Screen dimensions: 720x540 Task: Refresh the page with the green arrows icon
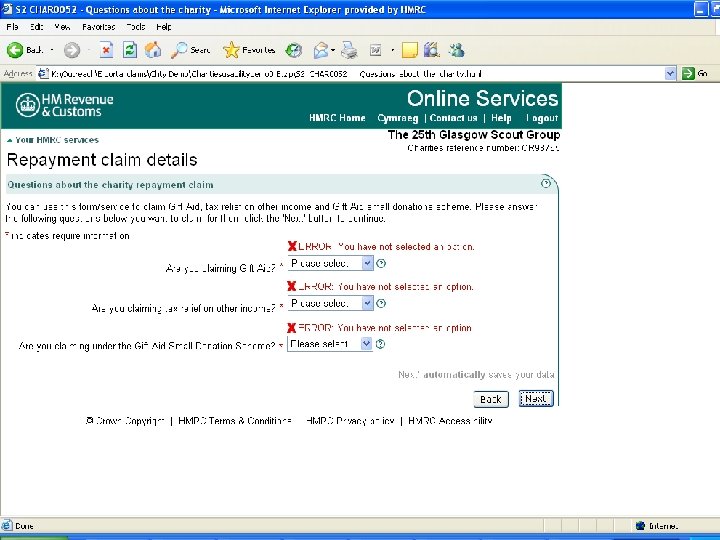pyautogui.click(x=130, y=50)
